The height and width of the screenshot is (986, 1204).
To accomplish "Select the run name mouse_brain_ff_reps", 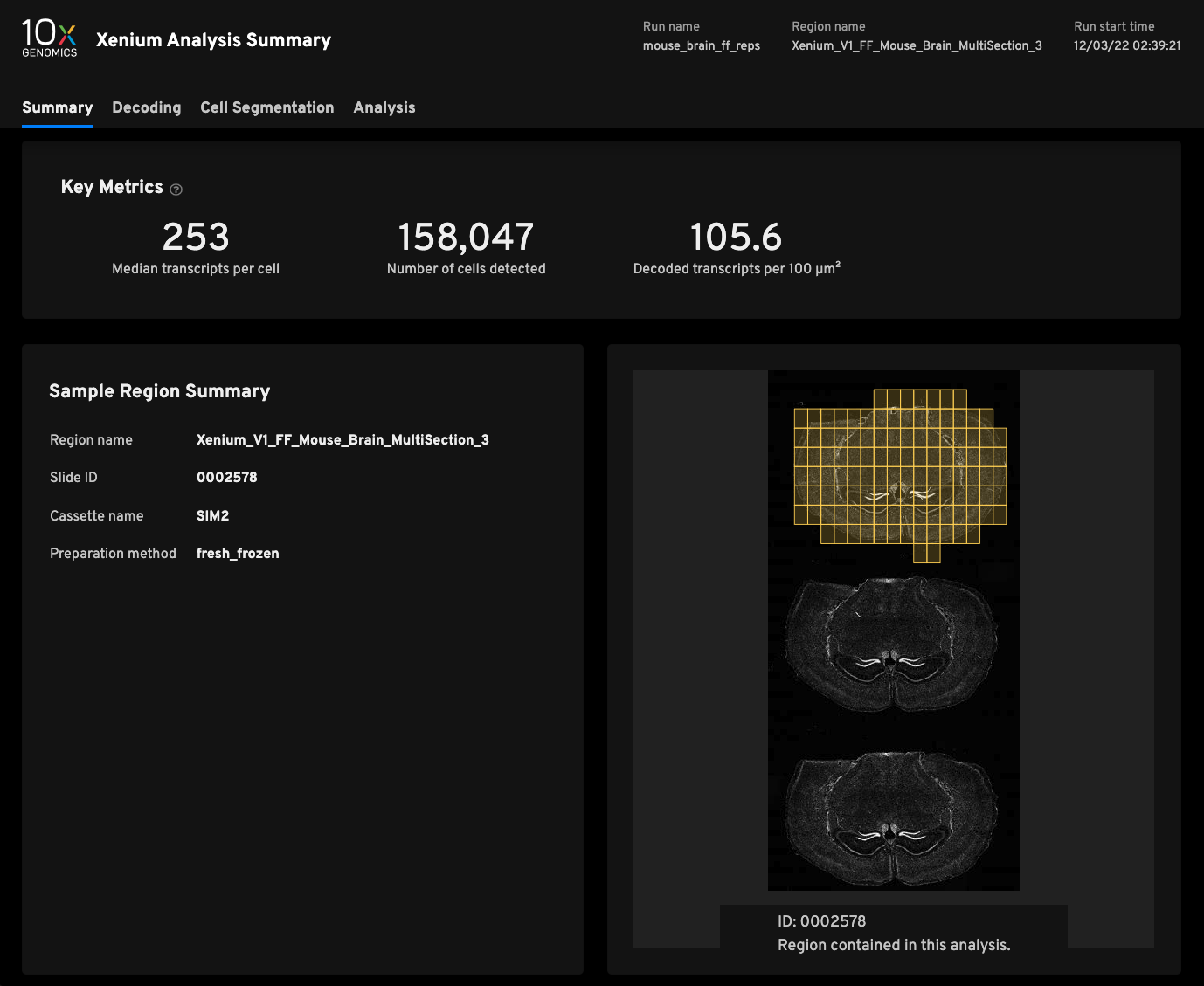I will [x=702, y=45].
